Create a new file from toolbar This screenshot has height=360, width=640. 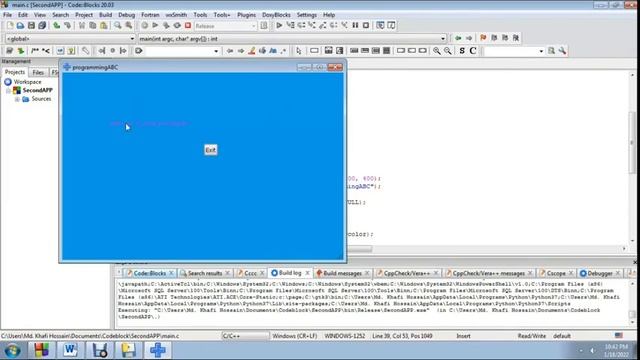click(x=10, y=26)
